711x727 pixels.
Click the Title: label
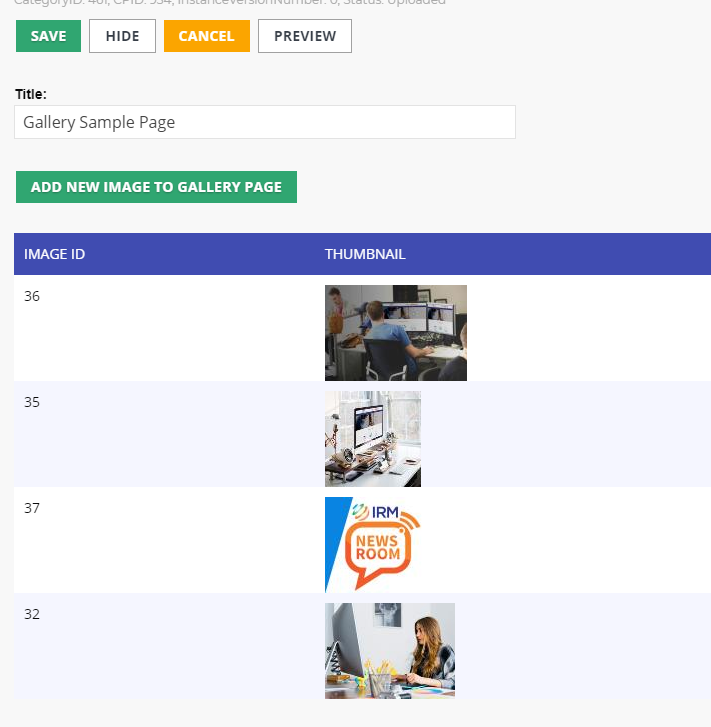tap(31, 94)
